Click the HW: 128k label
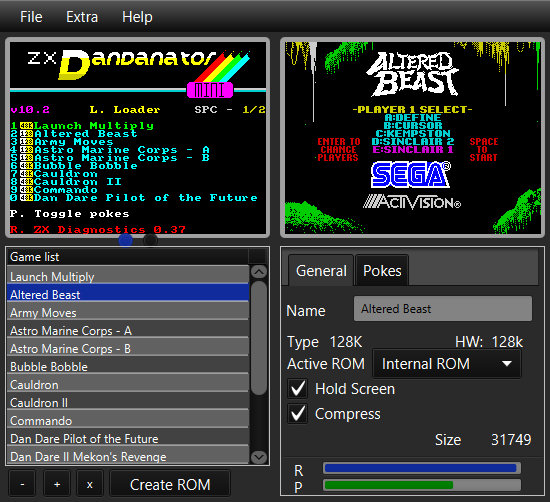Viewport: 550px width, 502px height. [x=489, y=342]
